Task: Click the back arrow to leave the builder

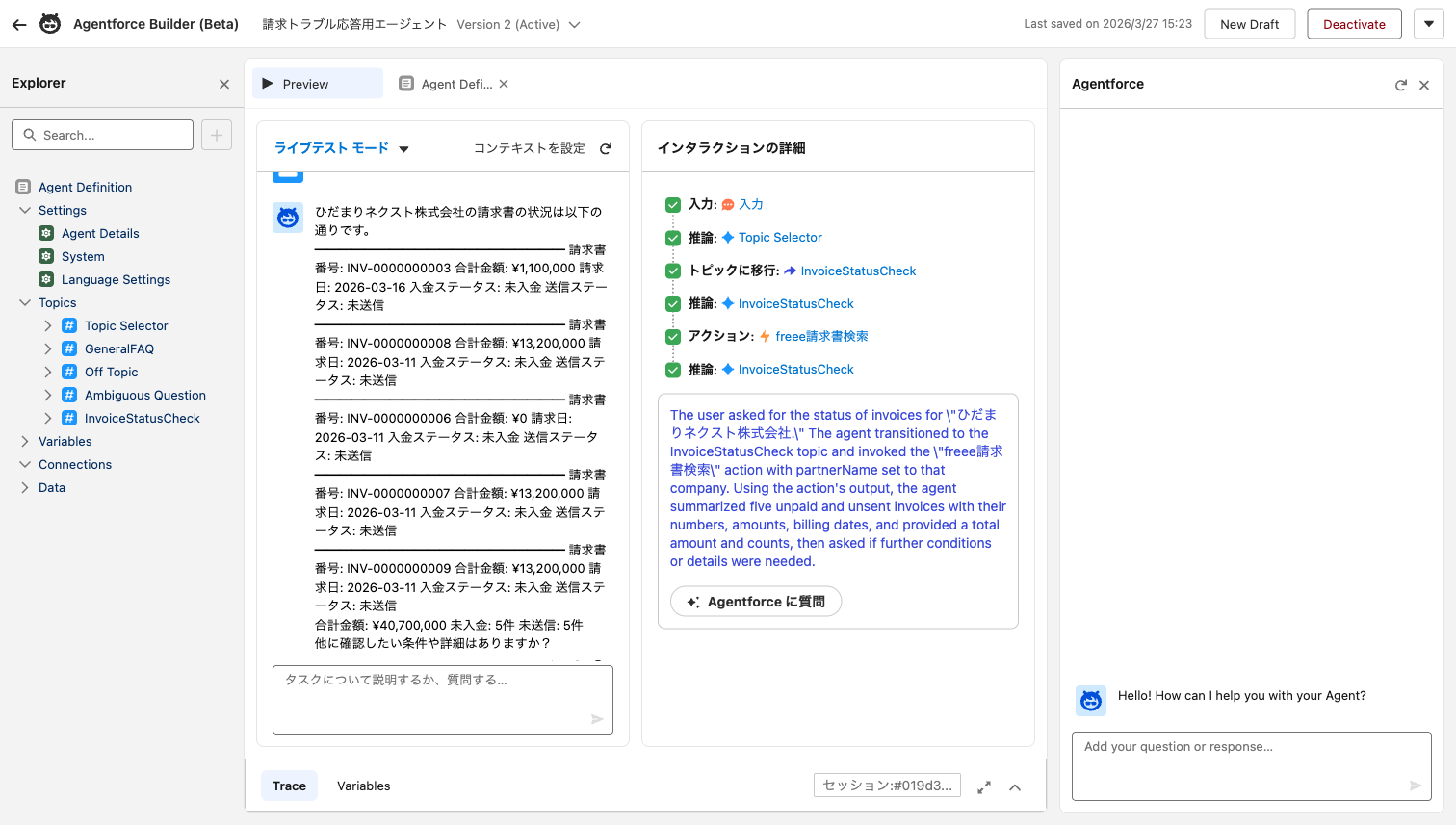Action: pyautogui.click(x=19, y=24)
